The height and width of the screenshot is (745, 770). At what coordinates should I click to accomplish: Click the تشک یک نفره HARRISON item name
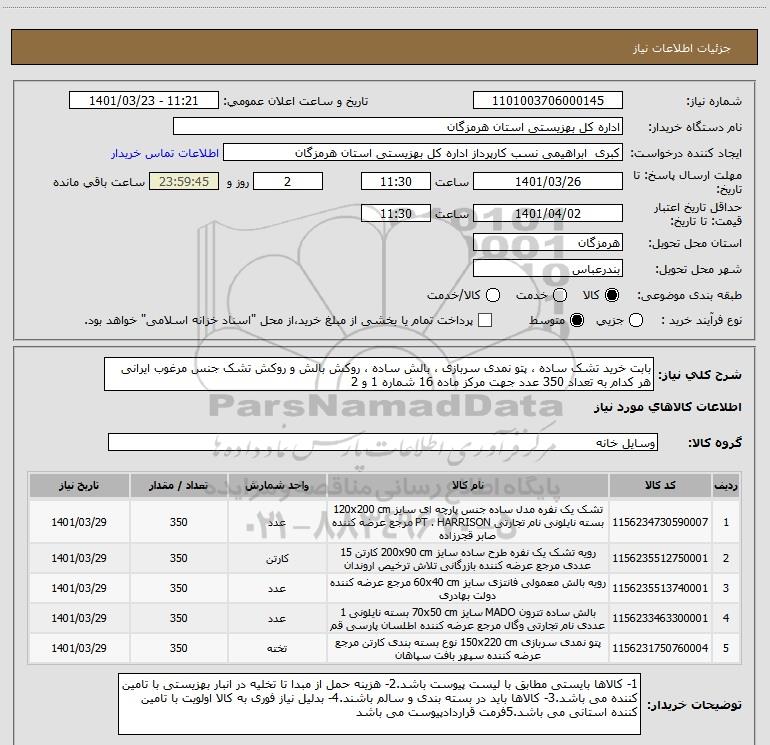click(x=468, y=522)
